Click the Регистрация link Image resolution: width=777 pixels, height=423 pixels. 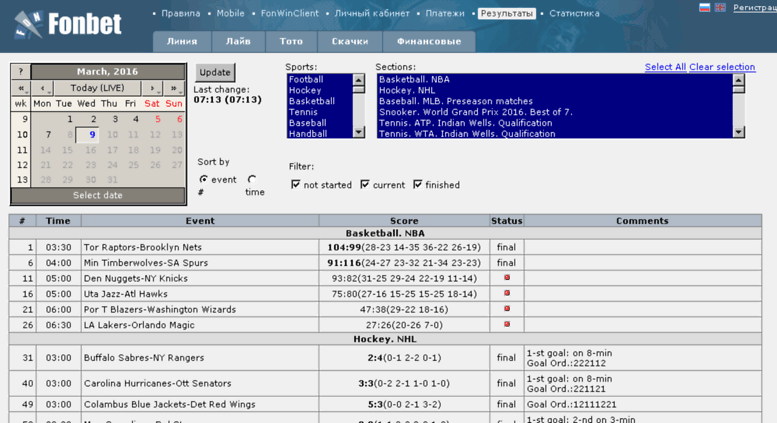pos(755,7)
